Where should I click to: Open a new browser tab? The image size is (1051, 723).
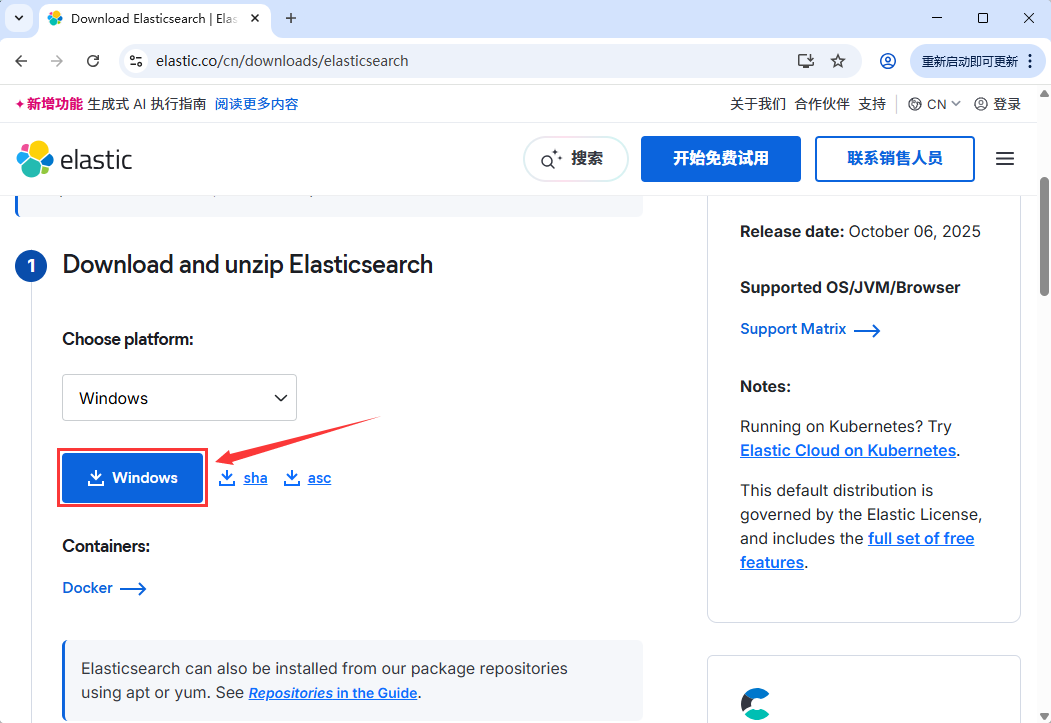click(x=290, y=19)
